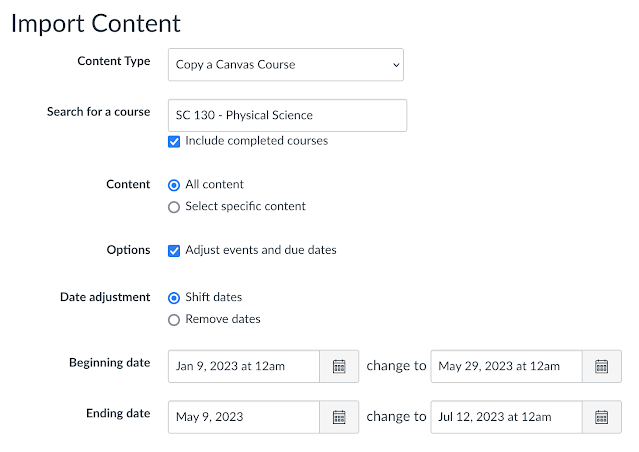Screen dimensions: 639x452
Task: Click the Select specific content label text
Action: pyautogui.click(x=245, y=207)
